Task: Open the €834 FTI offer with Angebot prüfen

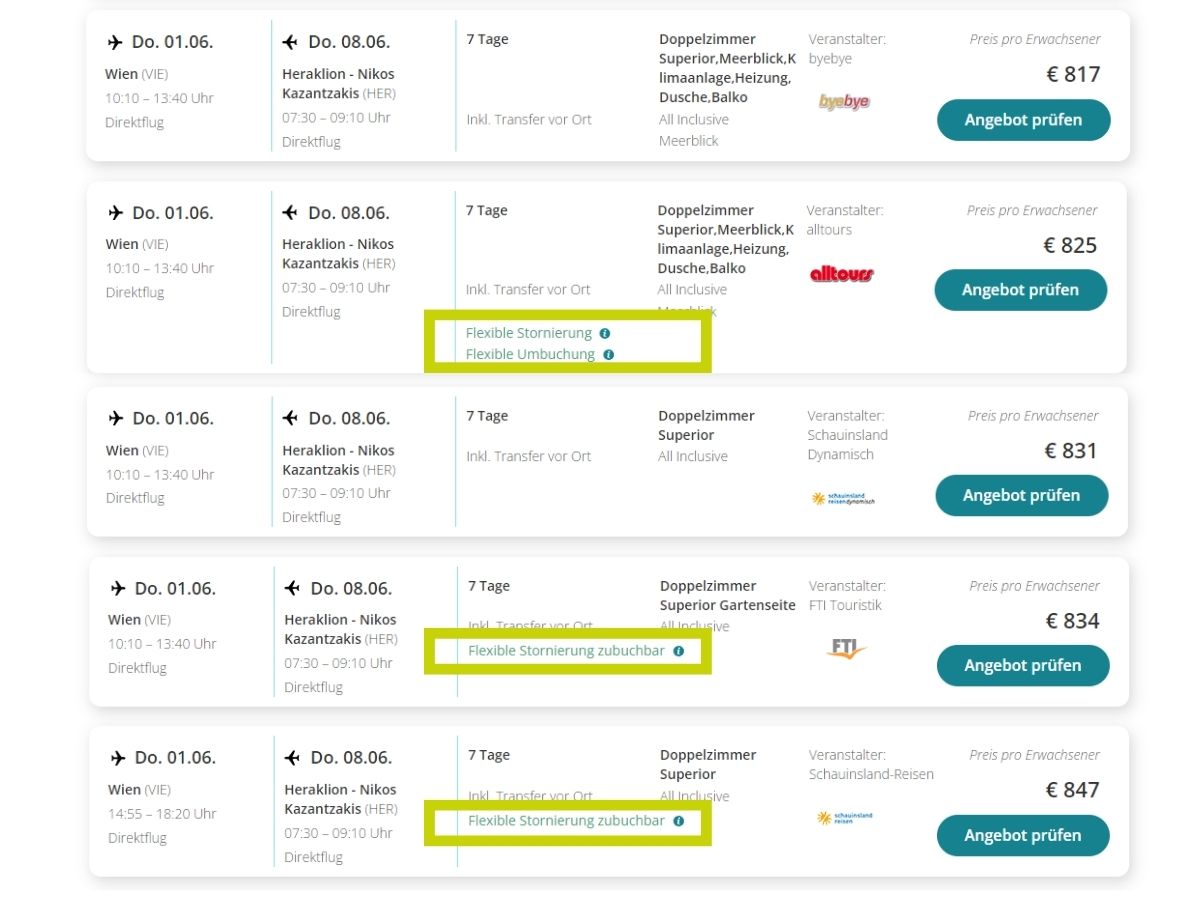Action: [1022, 665]
